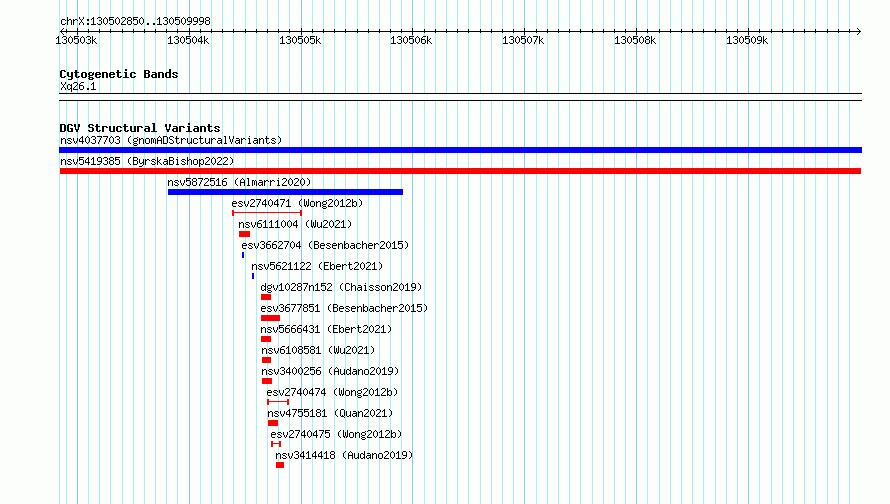Click the Cytogenetic Bands track title

pyautogui.click(x=119, y=74)
